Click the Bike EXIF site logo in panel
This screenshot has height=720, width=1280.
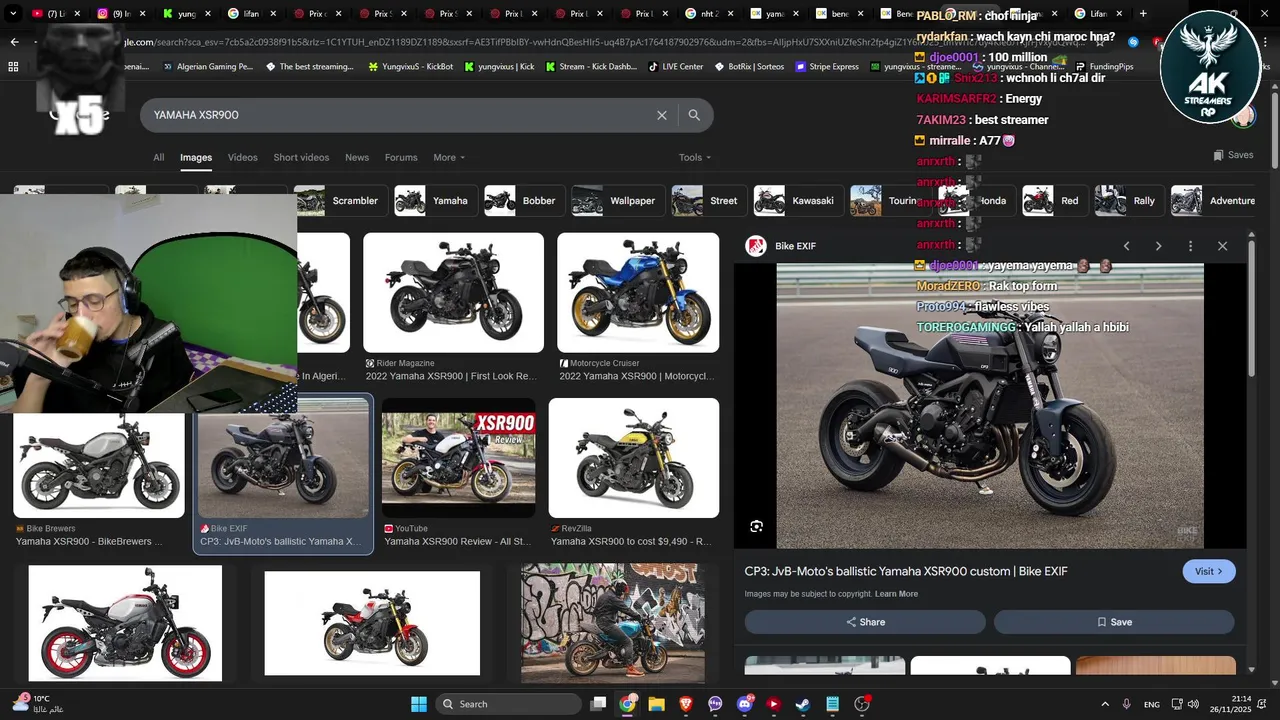[x=756, y=246]
